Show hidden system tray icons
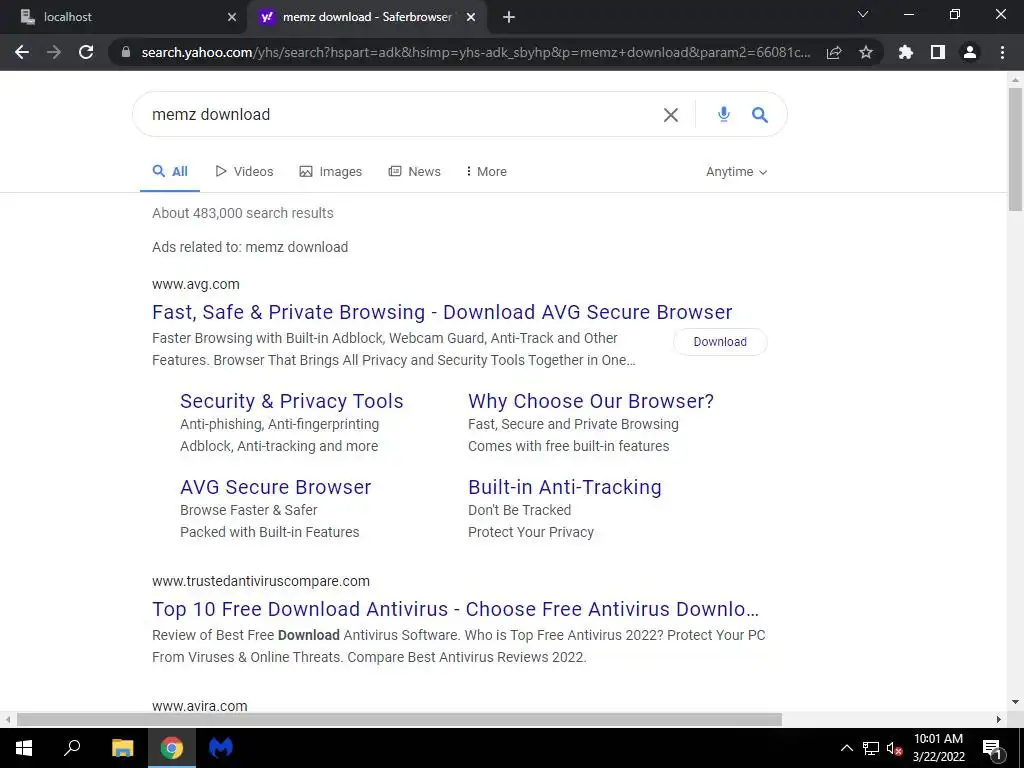1024x768 pixels. (846, 748)
